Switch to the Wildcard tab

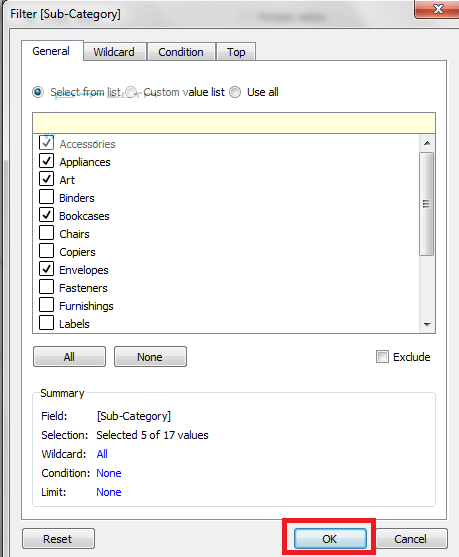point(114,52)
